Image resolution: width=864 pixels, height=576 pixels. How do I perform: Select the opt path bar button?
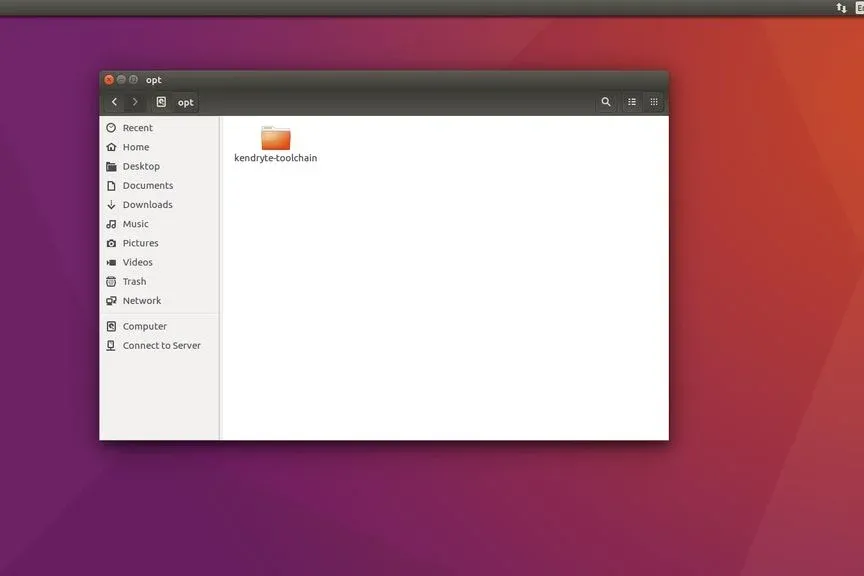(186, 103)
